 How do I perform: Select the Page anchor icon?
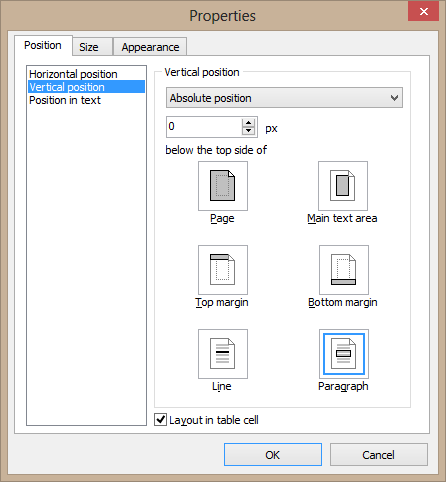tap(223, 186)
